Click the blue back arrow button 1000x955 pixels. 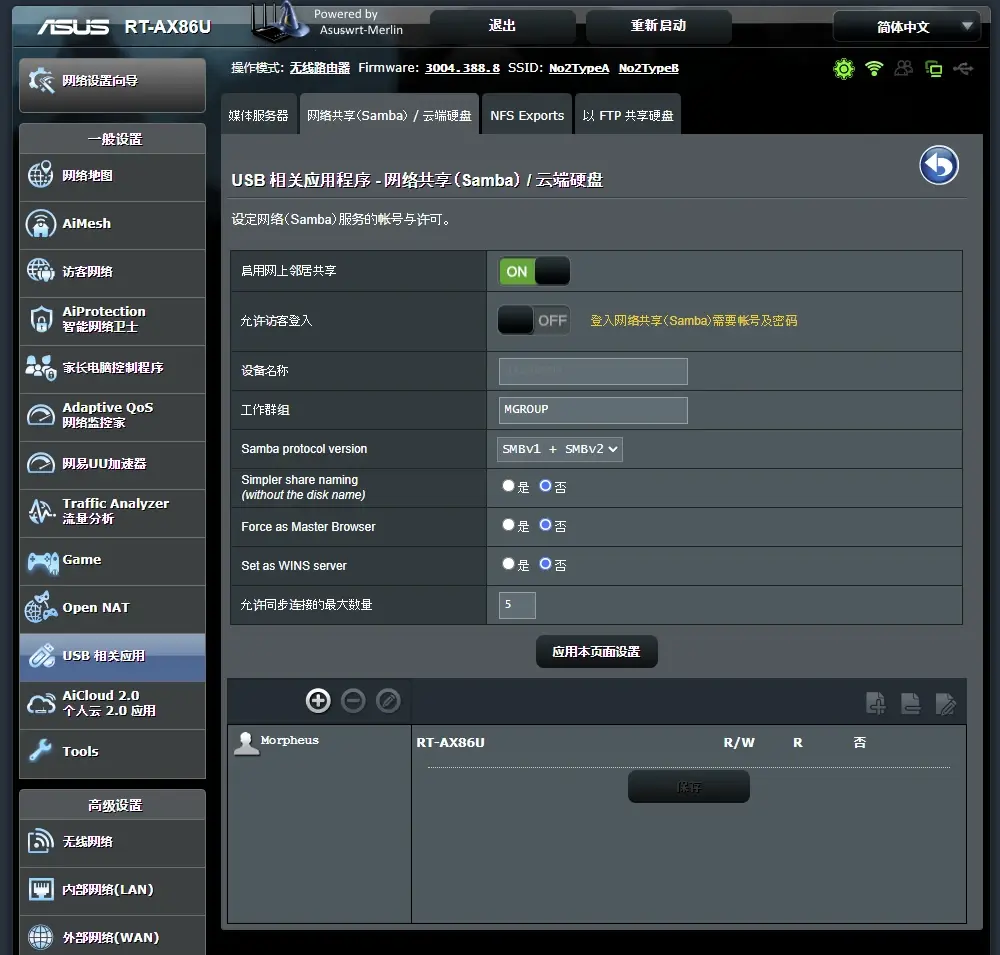point(939,165)
